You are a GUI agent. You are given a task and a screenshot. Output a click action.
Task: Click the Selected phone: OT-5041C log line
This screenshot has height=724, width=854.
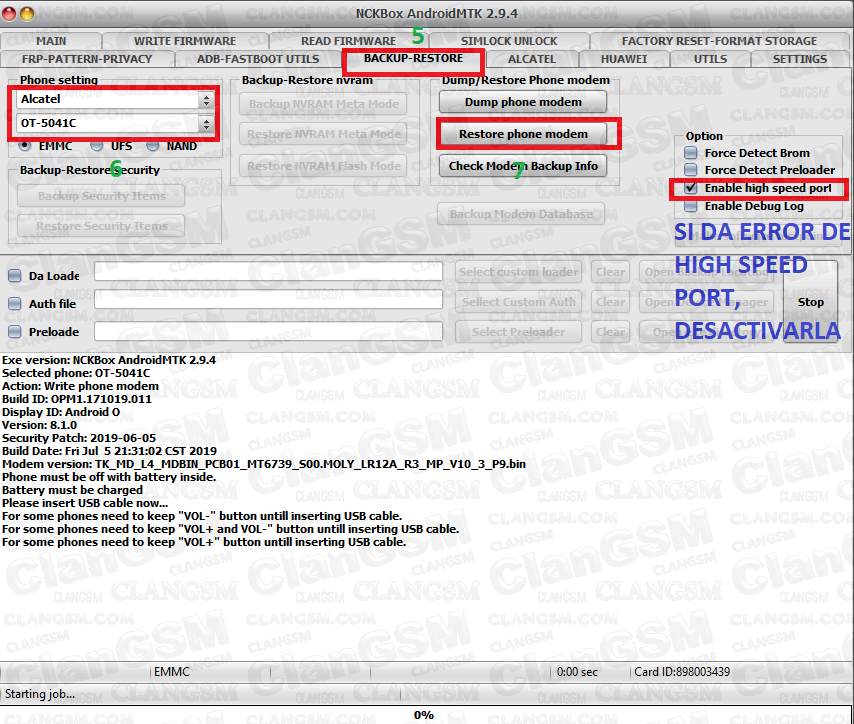point(76,373)
